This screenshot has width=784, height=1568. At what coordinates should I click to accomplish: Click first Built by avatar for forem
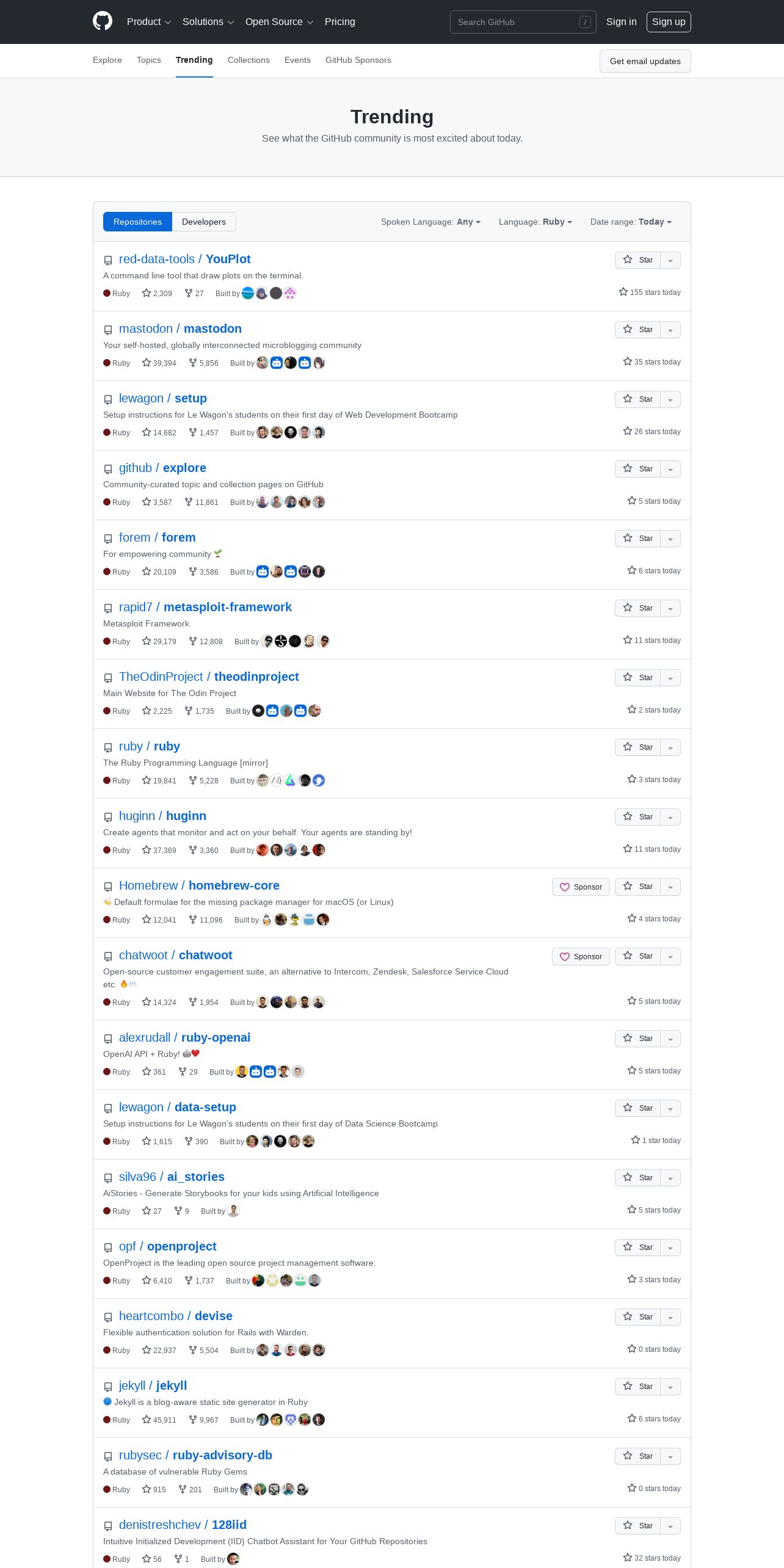click(x=263, y=572)
